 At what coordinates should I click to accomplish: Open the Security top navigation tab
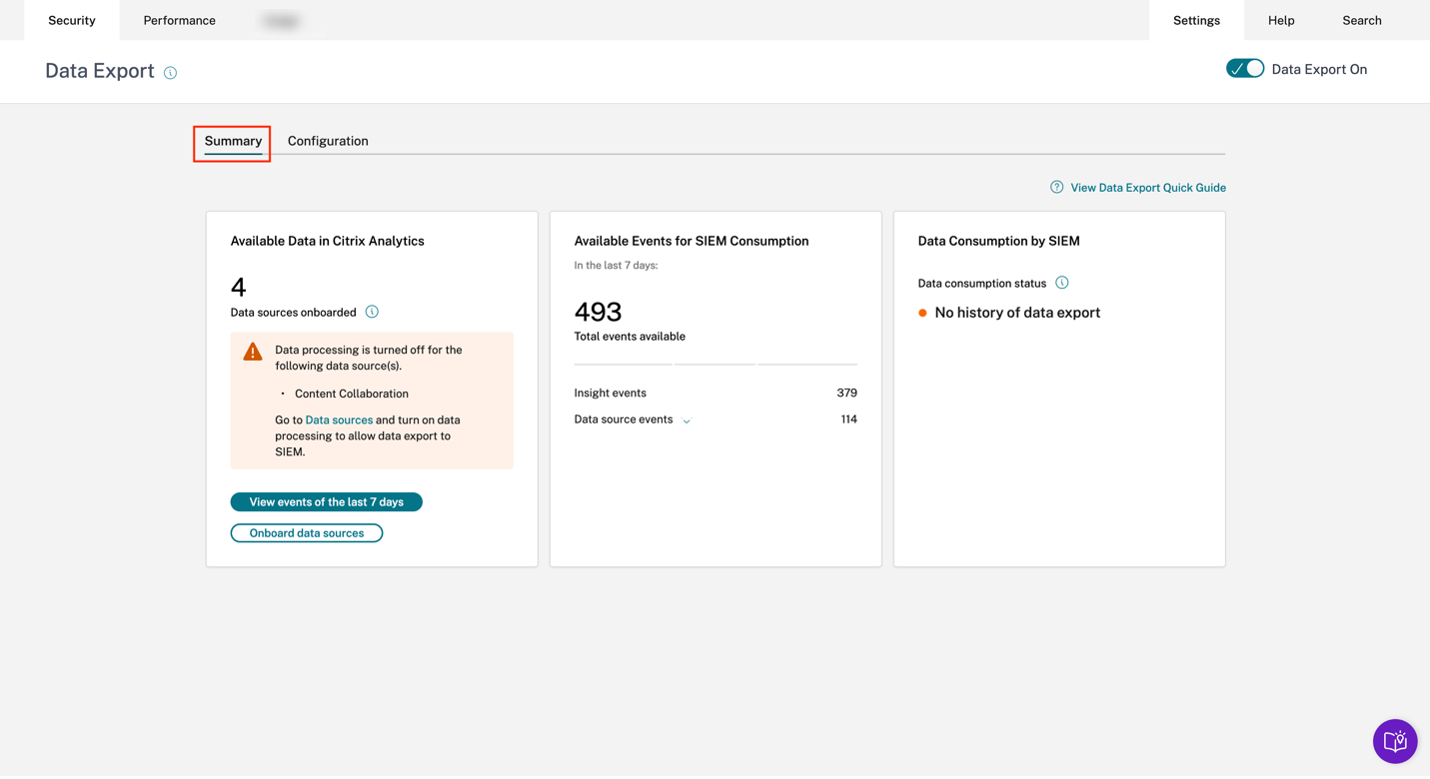pos(72,20)
